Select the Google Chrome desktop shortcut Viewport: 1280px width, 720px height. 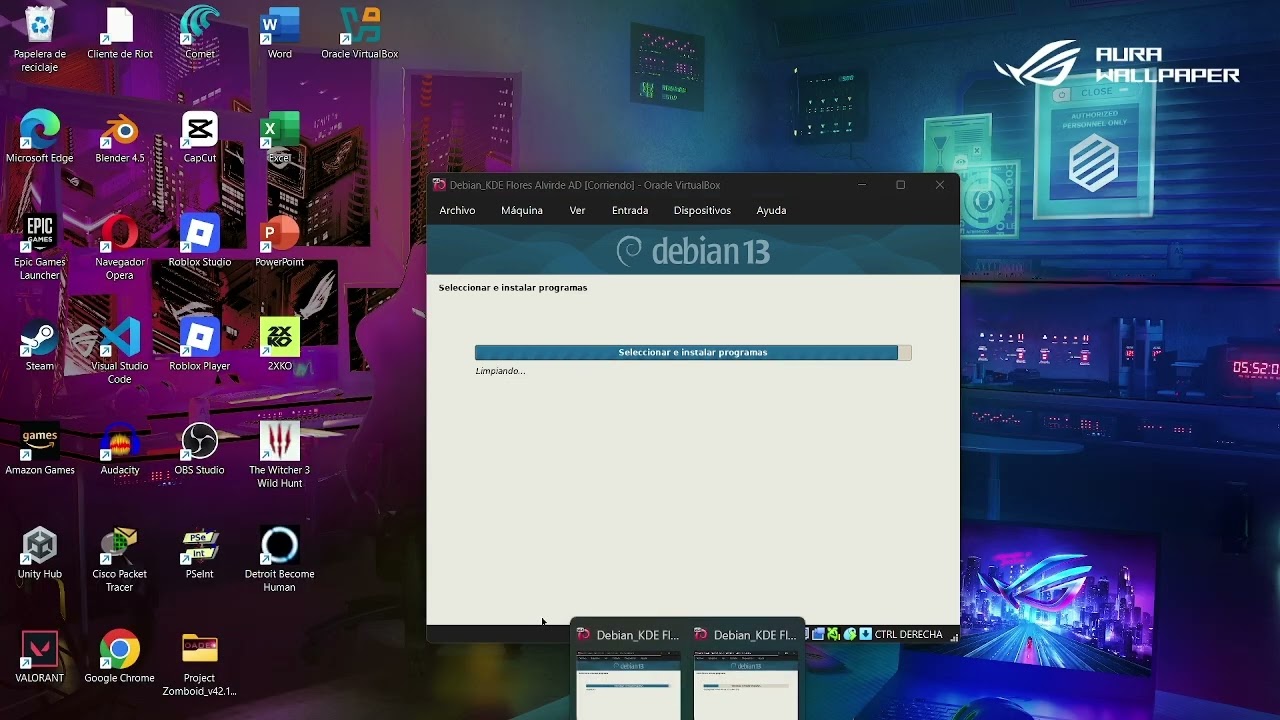pyautogui.click(x=120, y=656)
